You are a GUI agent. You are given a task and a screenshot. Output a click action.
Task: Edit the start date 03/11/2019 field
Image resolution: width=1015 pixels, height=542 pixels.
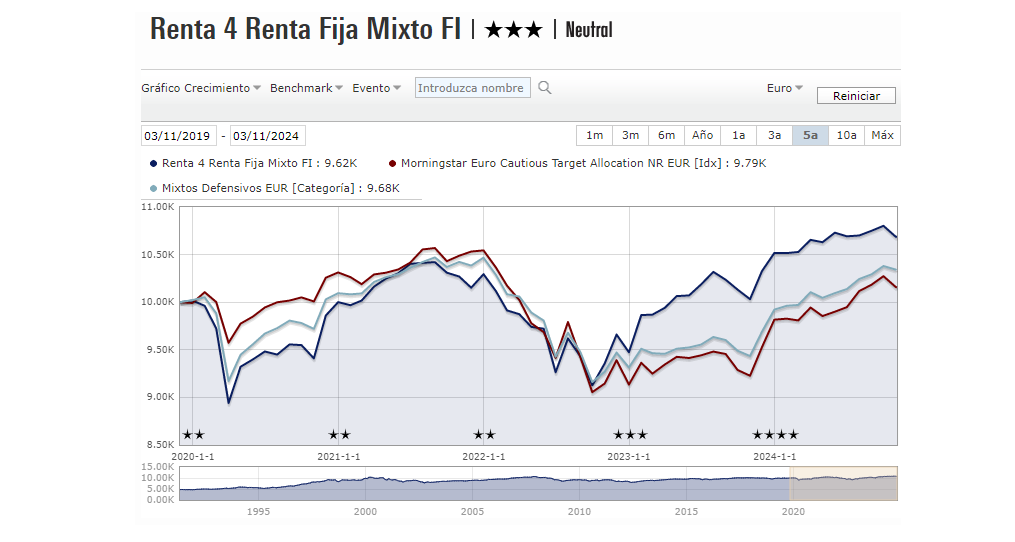pyautogui.click(x=178, y=136)
